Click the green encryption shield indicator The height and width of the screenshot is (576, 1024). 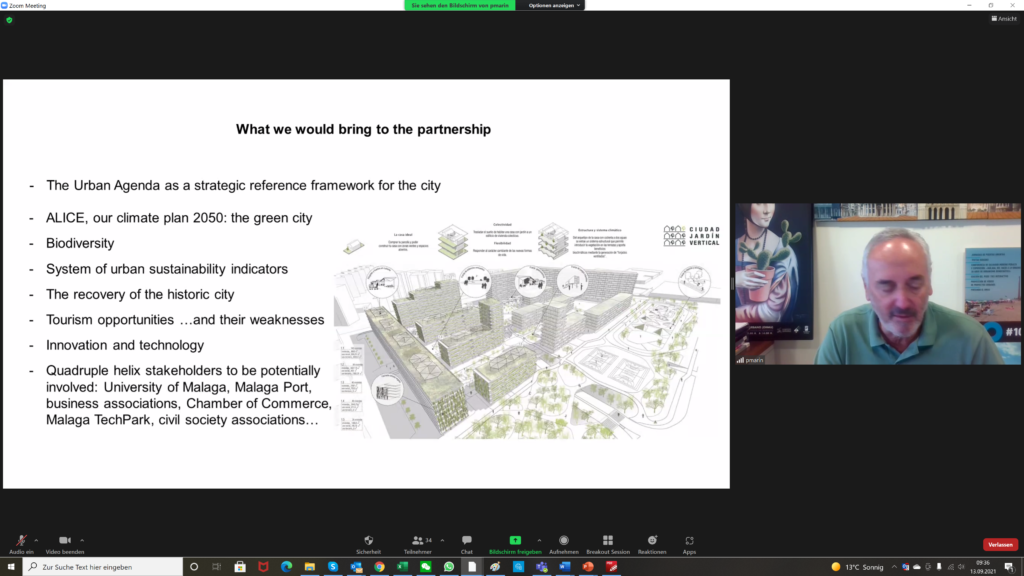[x=9, y=19]
